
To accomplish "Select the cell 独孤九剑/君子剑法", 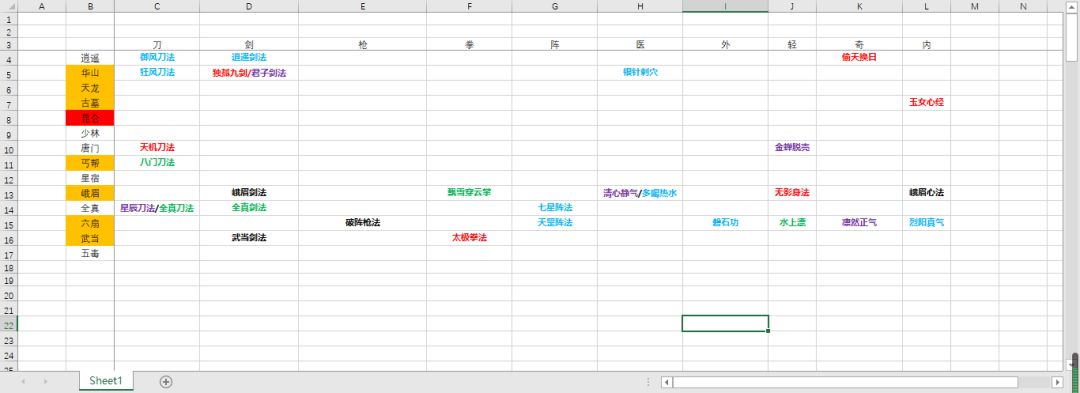I will pos(249,72).
